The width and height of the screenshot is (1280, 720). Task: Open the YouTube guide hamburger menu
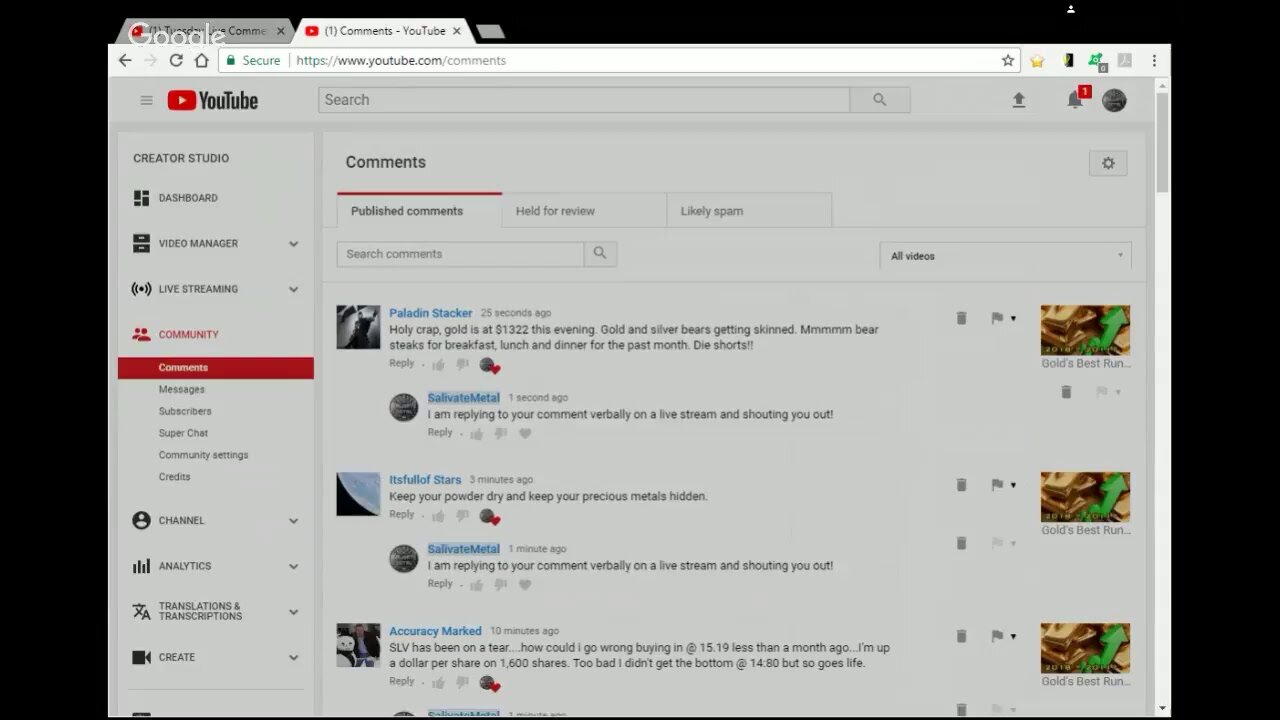click(146, 100)
